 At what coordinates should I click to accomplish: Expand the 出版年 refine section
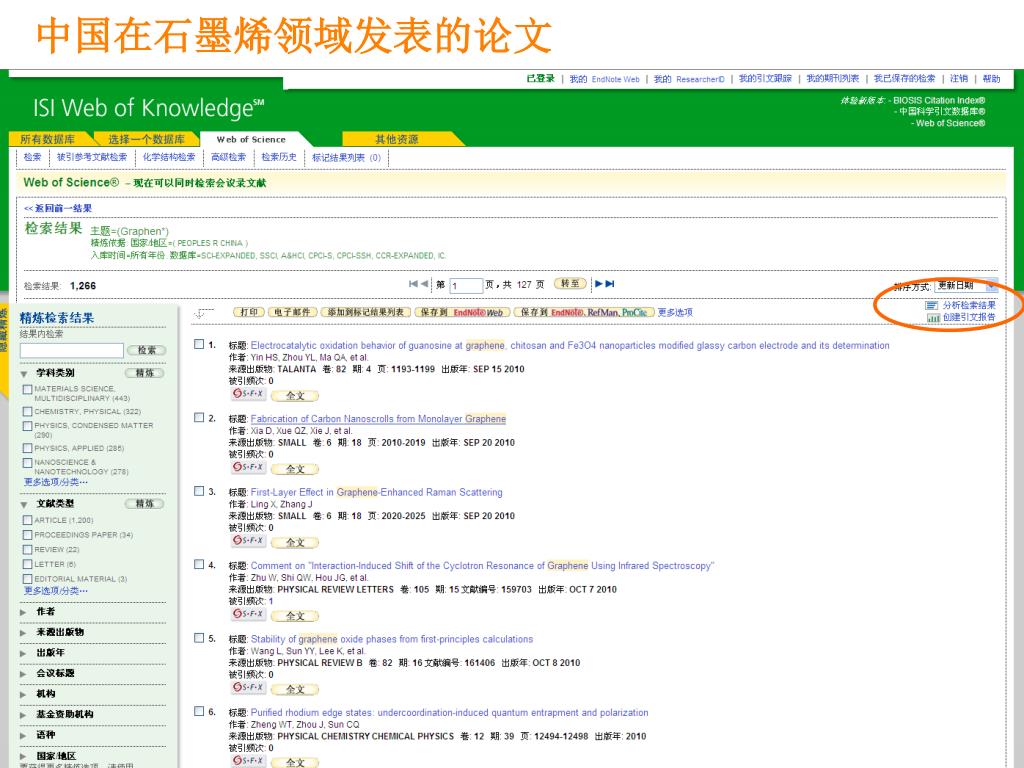click(x=24, y=653)
